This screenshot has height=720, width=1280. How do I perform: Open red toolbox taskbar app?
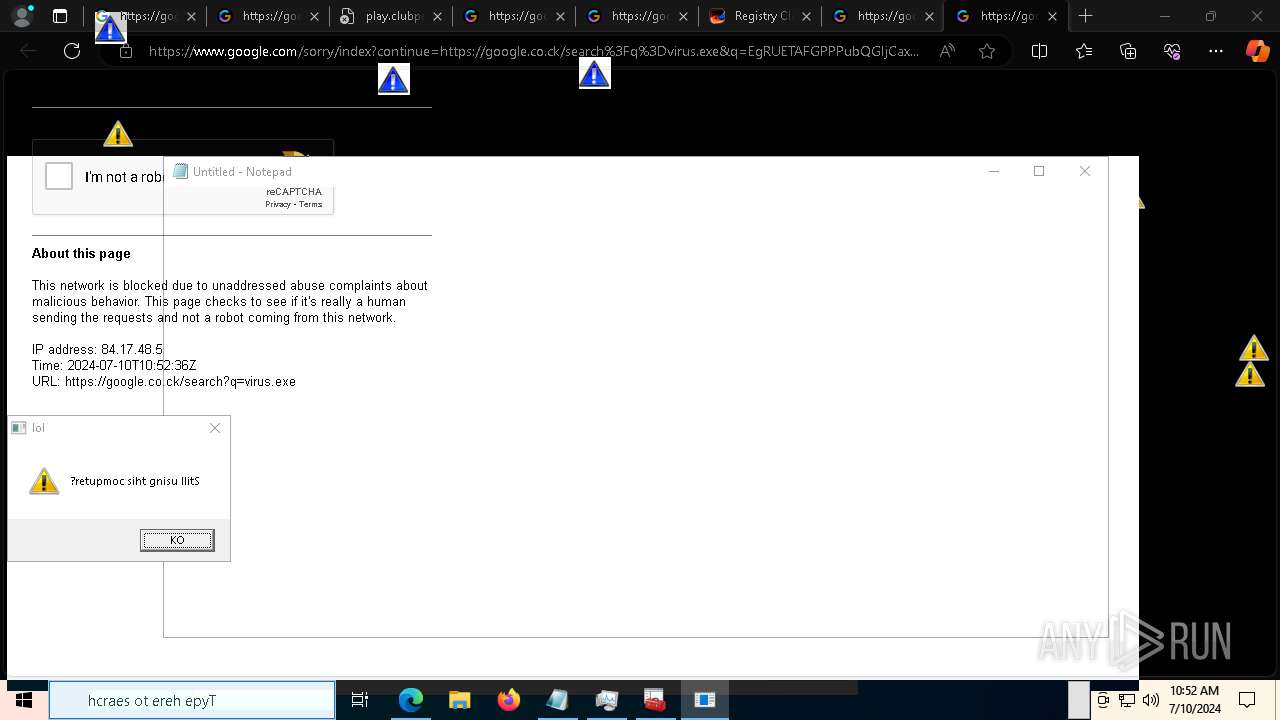click(655, 700)
